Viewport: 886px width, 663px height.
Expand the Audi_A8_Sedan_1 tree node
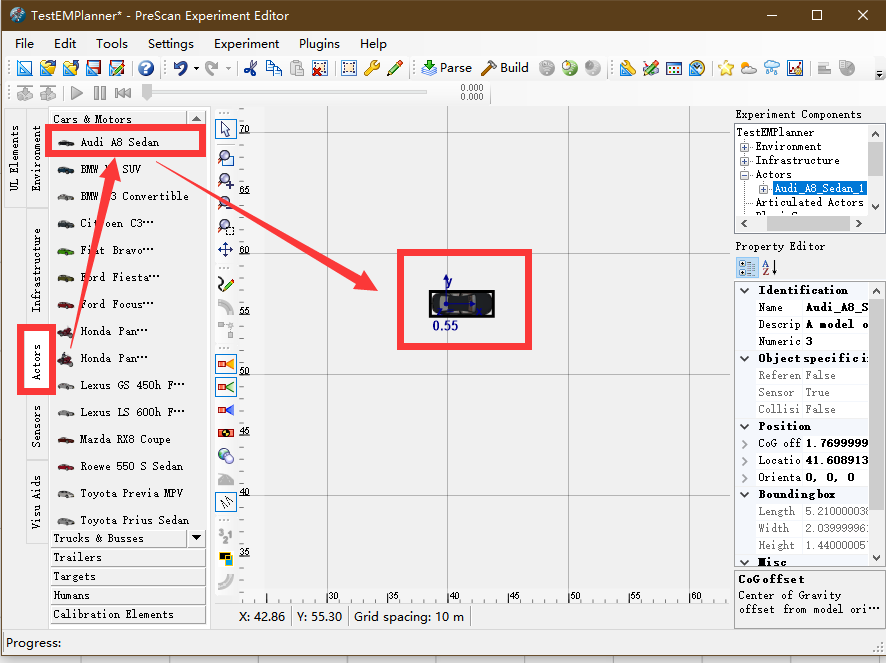click(x=763, y=189)
